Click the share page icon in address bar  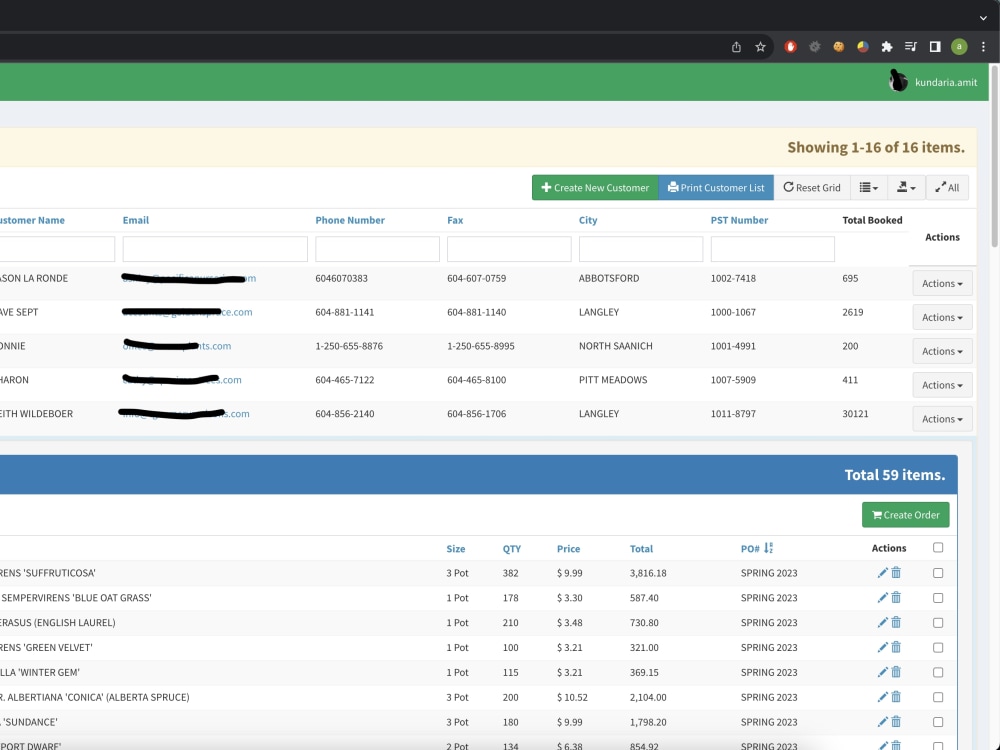point(736,47)
